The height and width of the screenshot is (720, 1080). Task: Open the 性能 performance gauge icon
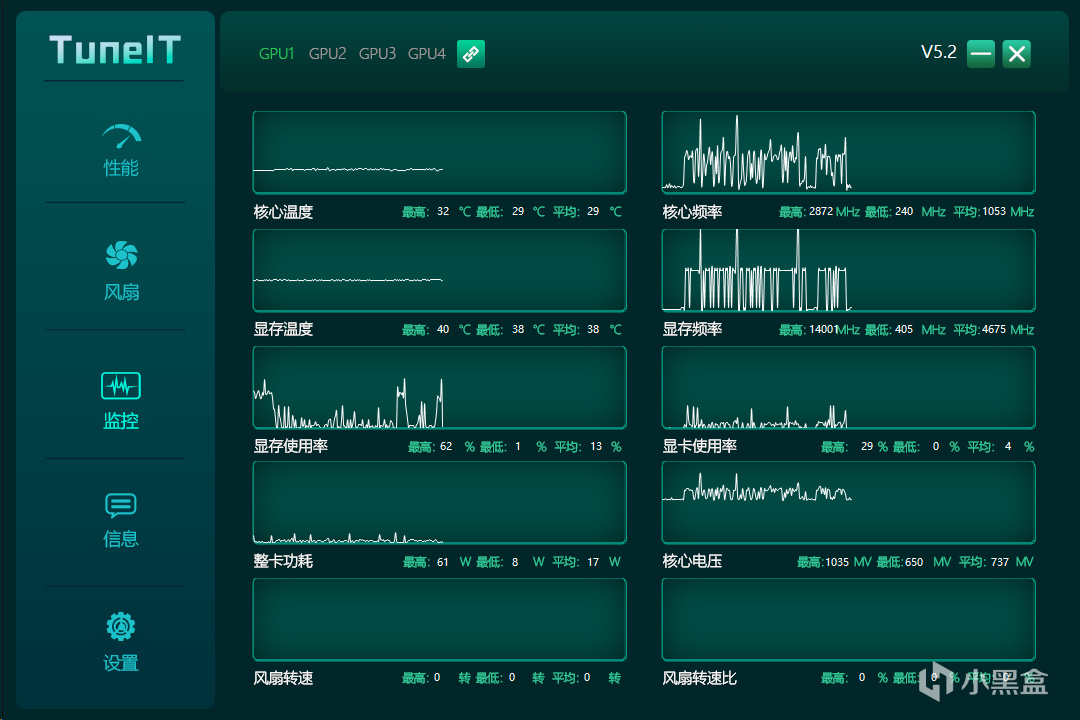pyautogui.click(x=121, y=137)
